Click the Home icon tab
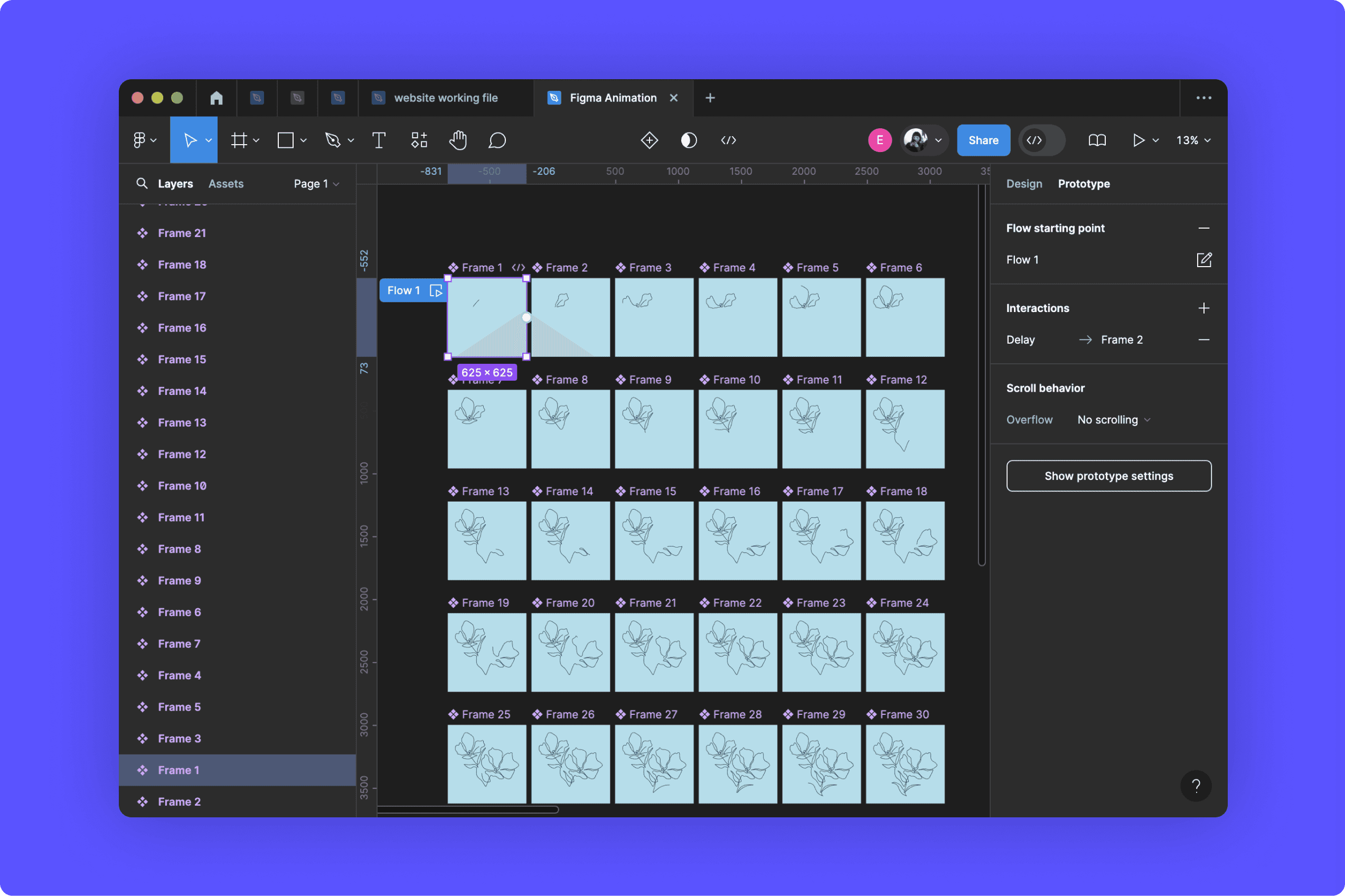This screenshot has height=896, width=1345. tap(217, 98)
